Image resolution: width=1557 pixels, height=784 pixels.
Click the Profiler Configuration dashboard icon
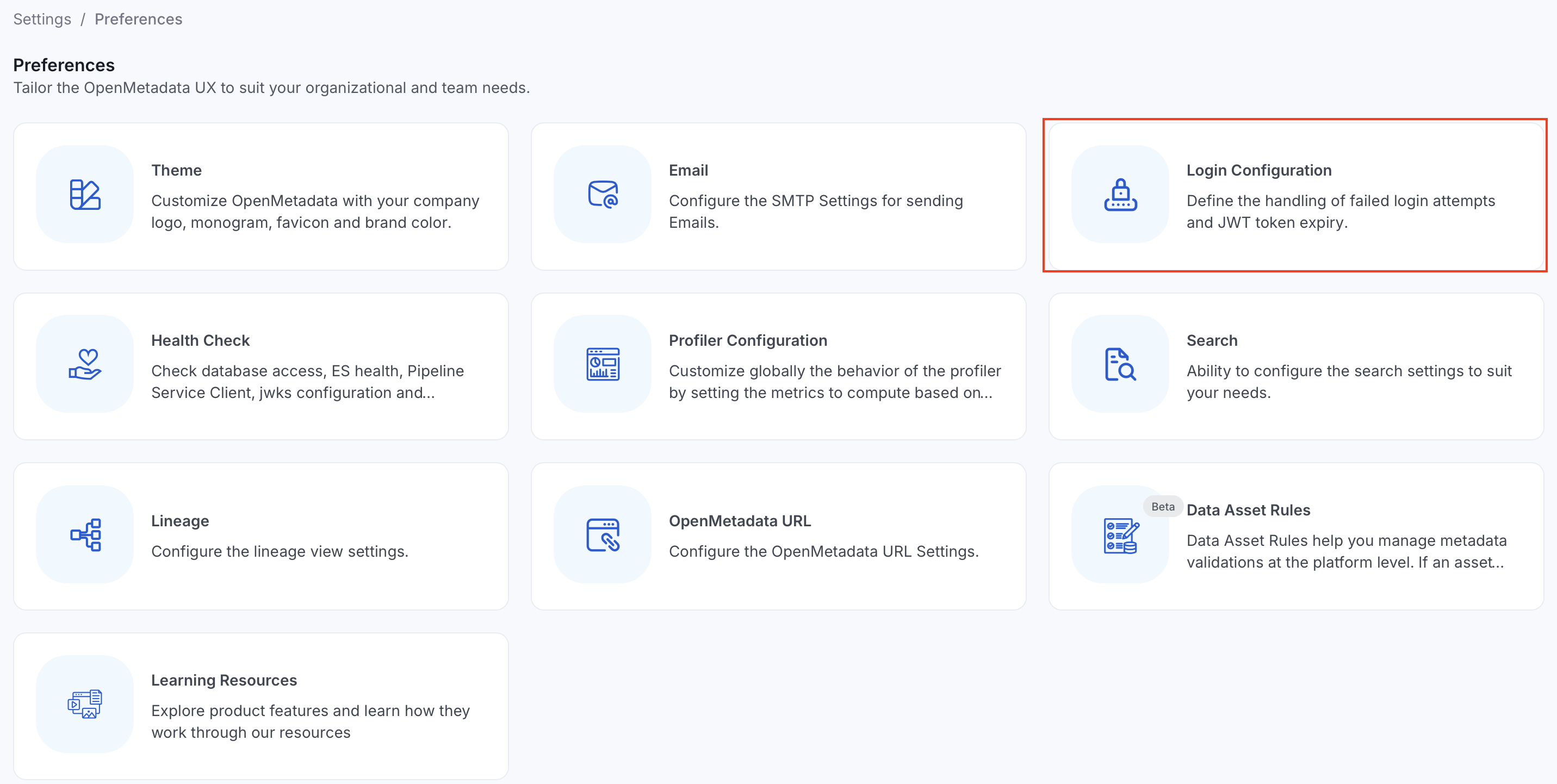[603, 364]
